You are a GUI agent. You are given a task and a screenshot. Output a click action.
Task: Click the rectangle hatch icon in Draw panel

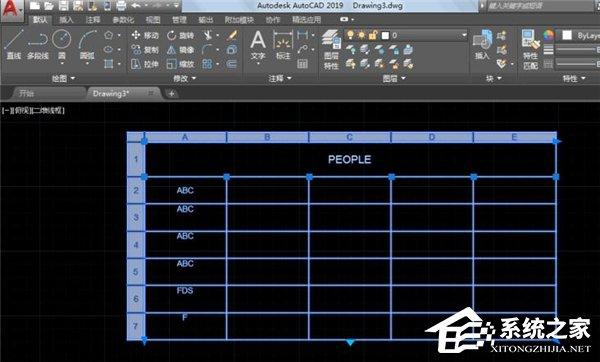click(x=109, y=64)
